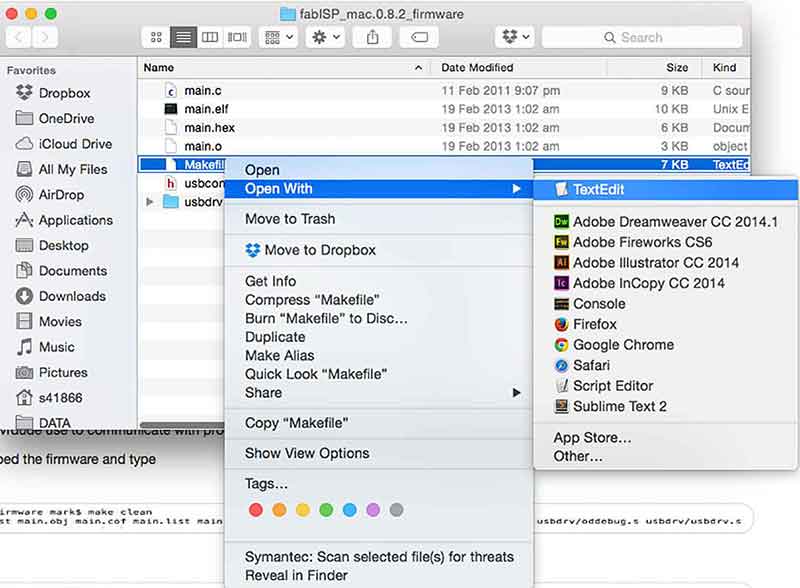Expand the usbdrv folder disclosure triangle
The image size is (800, 588).
tap(149, 202)
